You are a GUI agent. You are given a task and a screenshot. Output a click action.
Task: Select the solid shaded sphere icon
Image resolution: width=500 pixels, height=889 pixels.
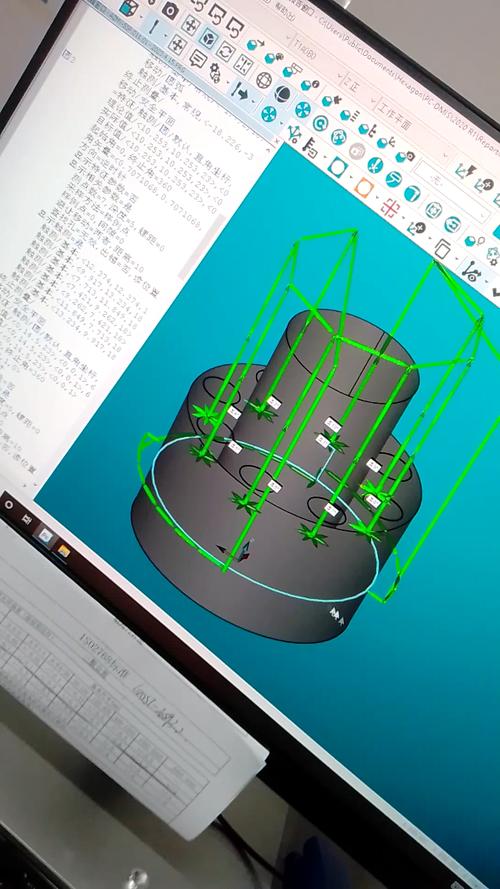click(x=283, y=94)
